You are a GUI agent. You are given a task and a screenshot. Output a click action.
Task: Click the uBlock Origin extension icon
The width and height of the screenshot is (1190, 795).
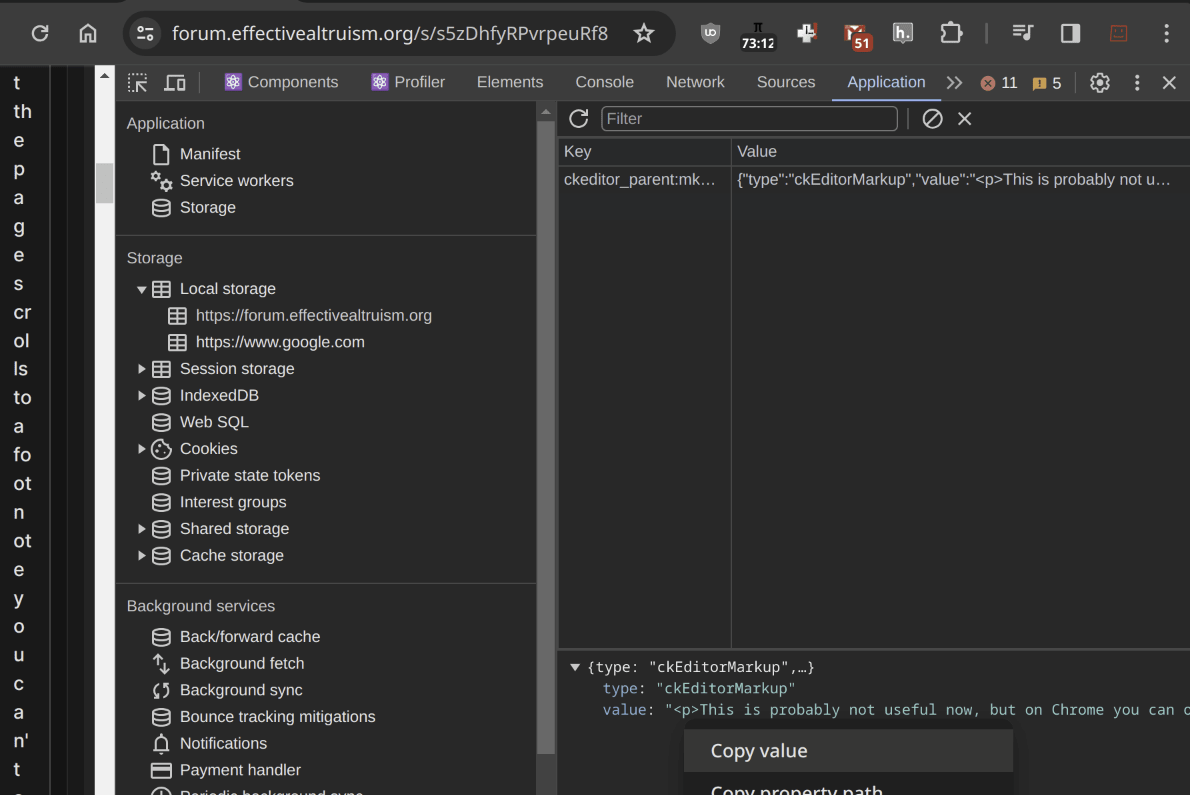point(710,33)
